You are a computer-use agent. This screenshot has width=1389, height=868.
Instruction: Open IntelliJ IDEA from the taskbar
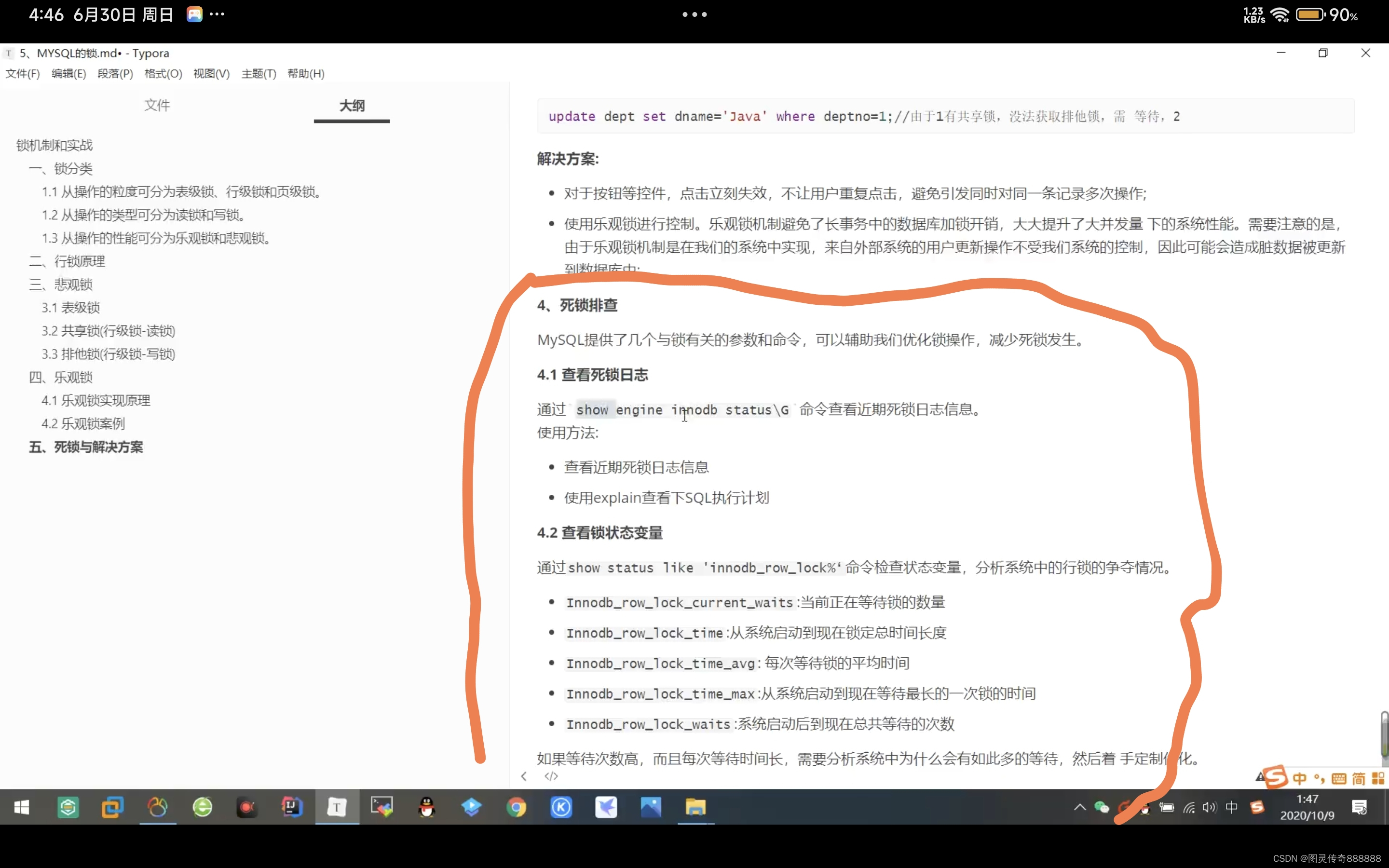[292, 807]
